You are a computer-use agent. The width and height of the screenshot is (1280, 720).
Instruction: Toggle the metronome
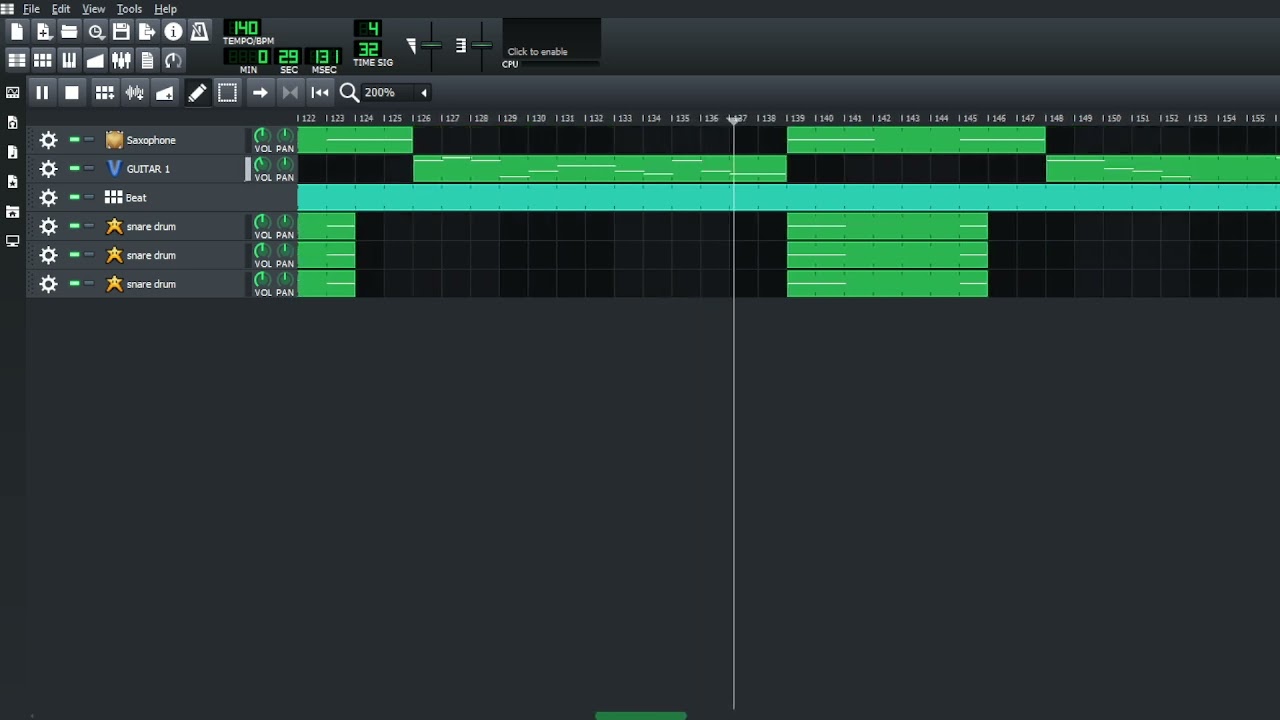[x=199, y=32]
